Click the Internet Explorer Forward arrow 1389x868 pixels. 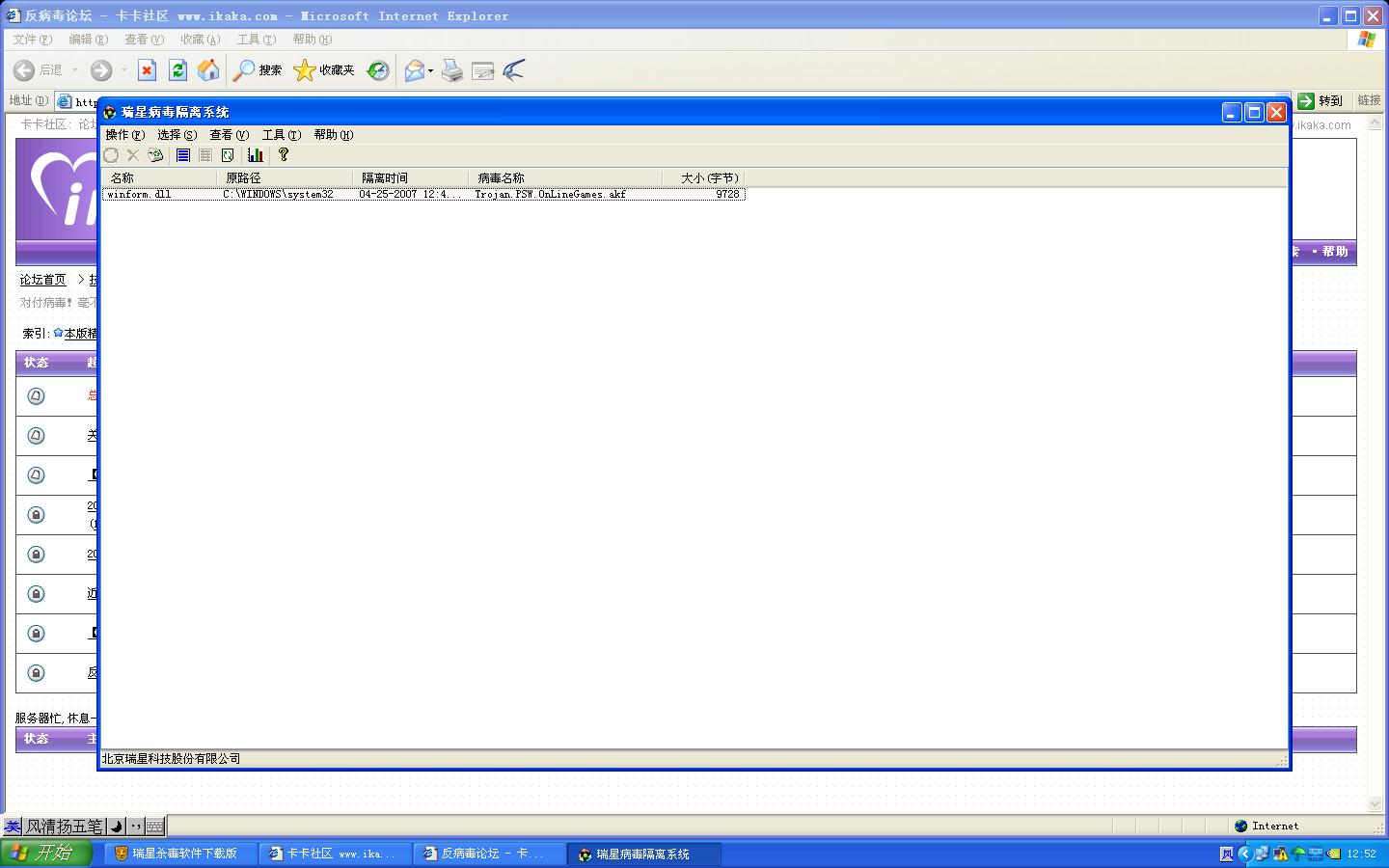click(101, 70)
